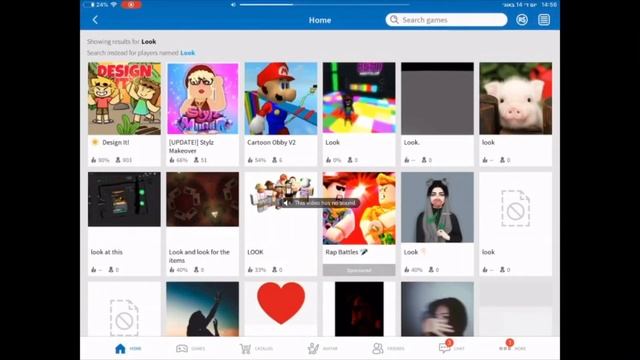This screenshot has width=640, height=360.
Task: Open the blurred dark-haired girl thumbnail
Action: [x=438, y=309]
